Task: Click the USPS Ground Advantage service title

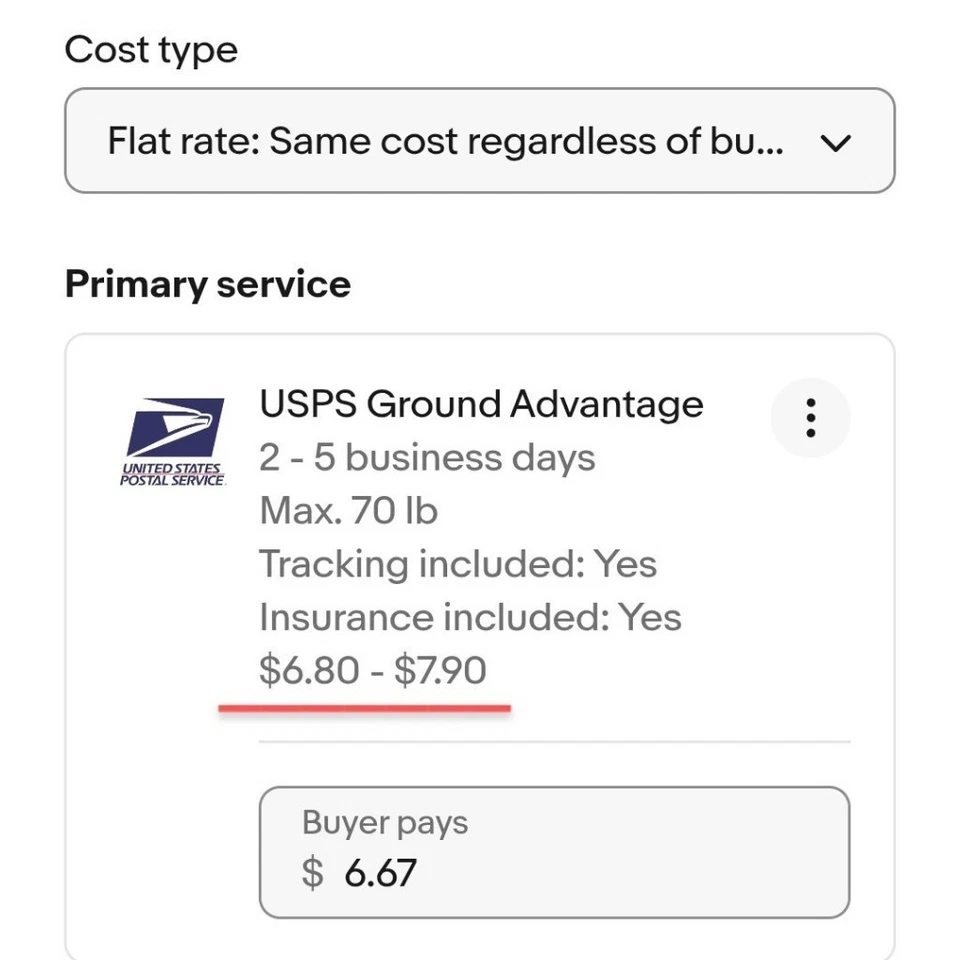Action: coord(481,404)
